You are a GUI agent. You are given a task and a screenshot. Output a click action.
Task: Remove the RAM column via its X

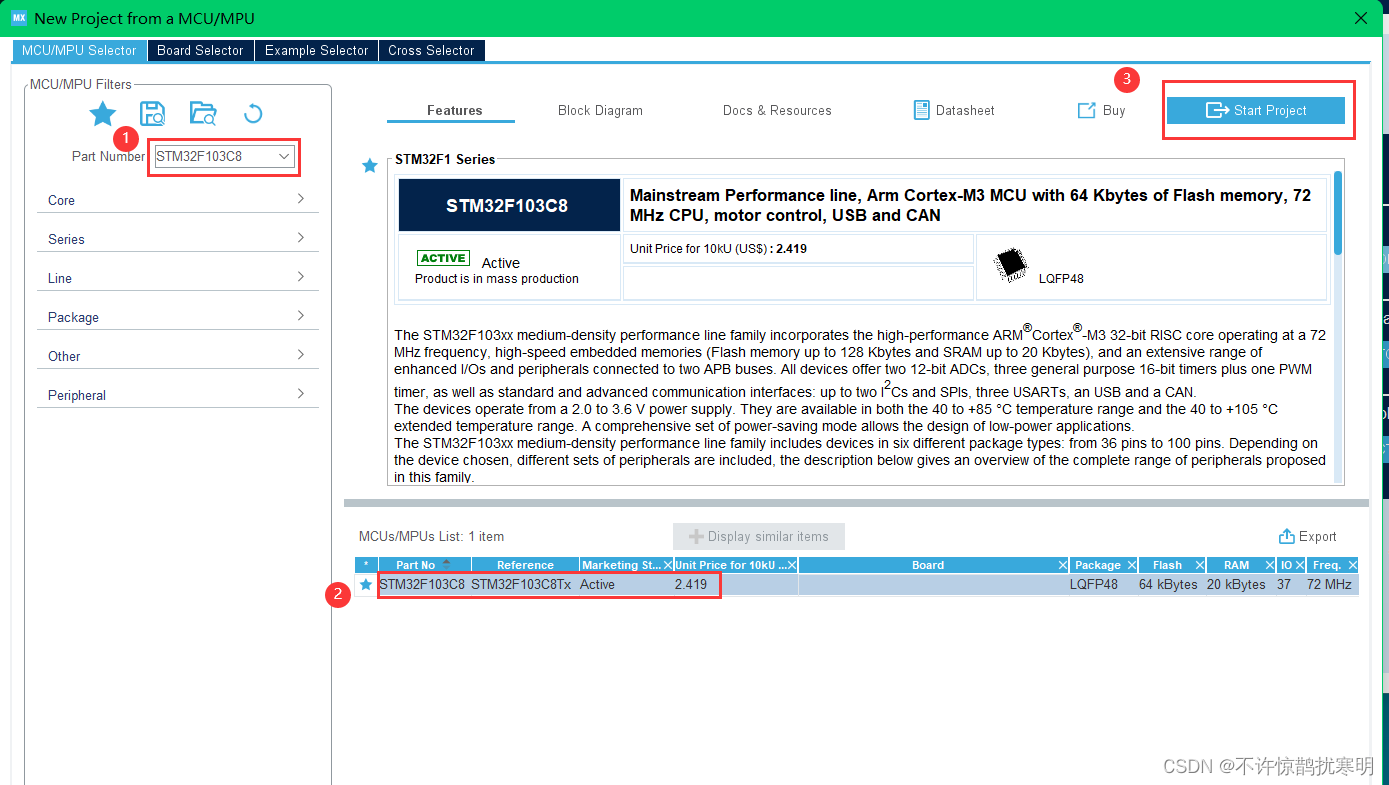coord(1270,565)
